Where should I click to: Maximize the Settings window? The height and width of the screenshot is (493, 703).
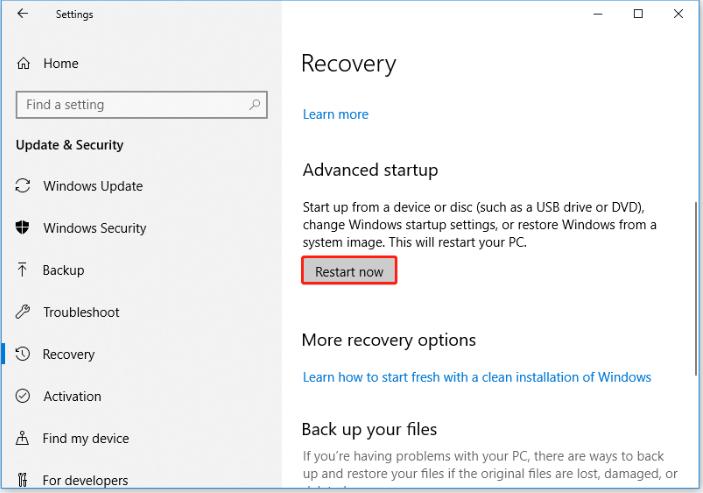point(638,14)
